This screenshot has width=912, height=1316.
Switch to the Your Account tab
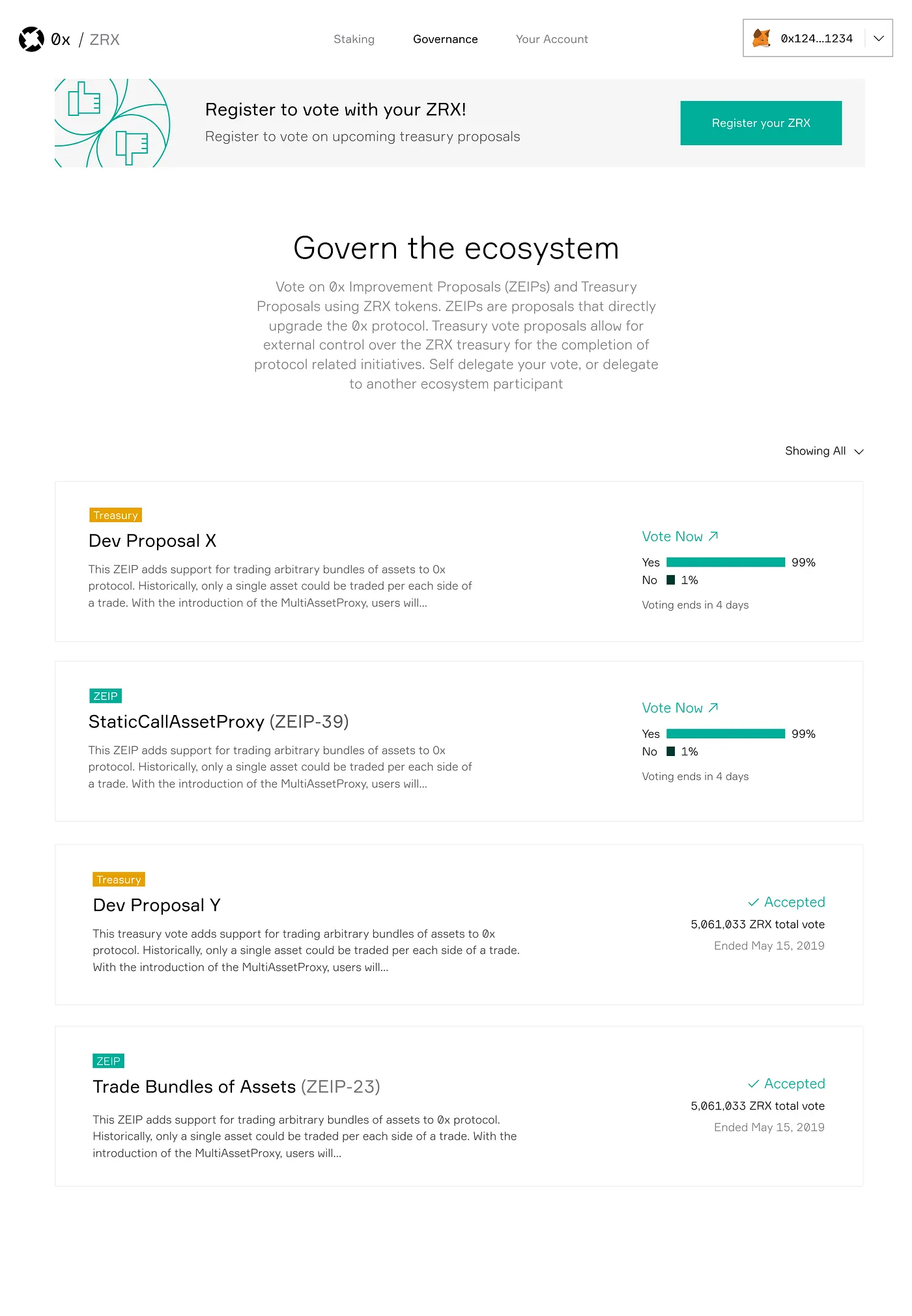pyautogui.click(x=552, y=39)
